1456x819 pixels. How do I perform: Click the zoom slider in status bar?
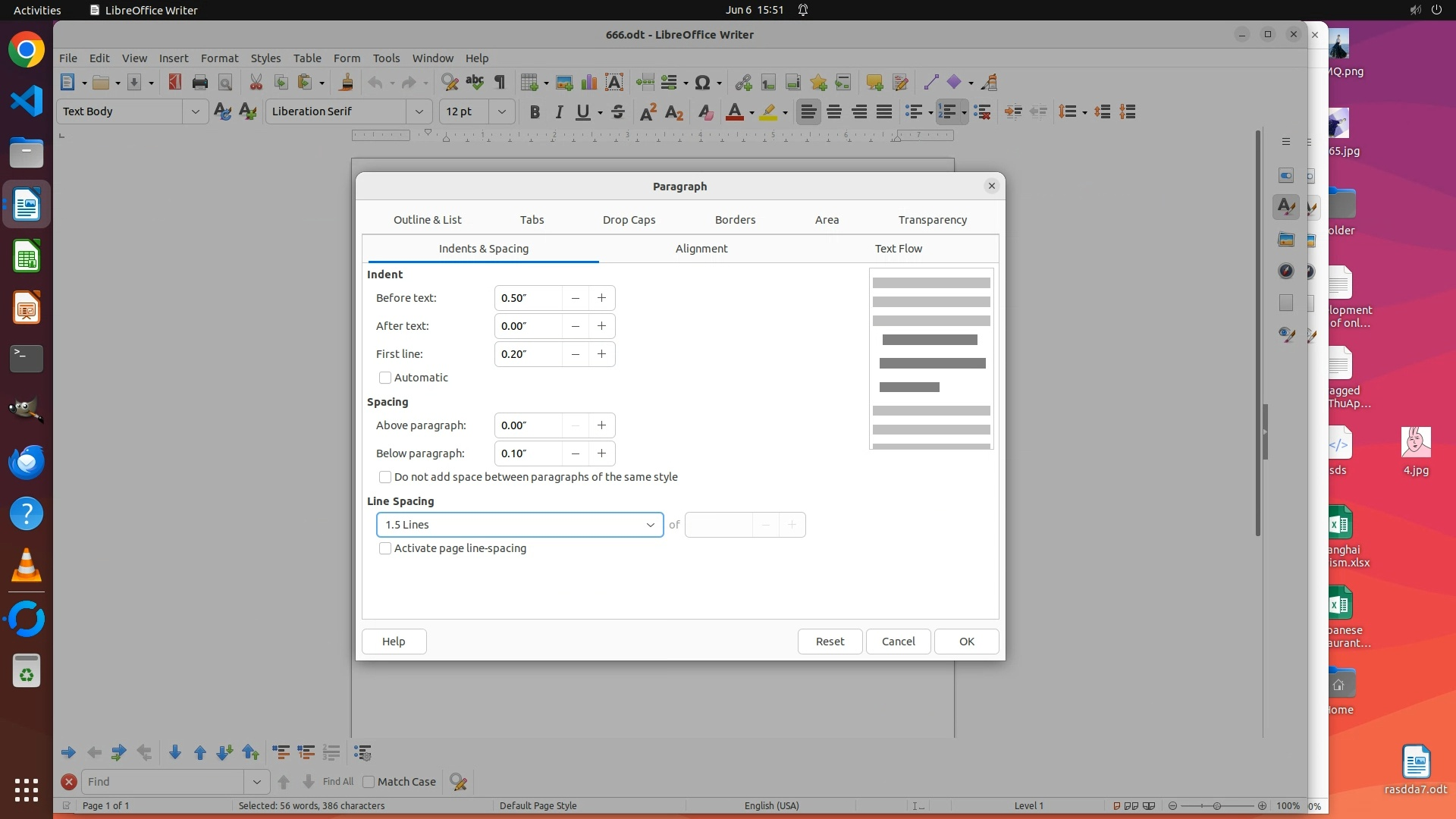click(x=1217, y=806)
